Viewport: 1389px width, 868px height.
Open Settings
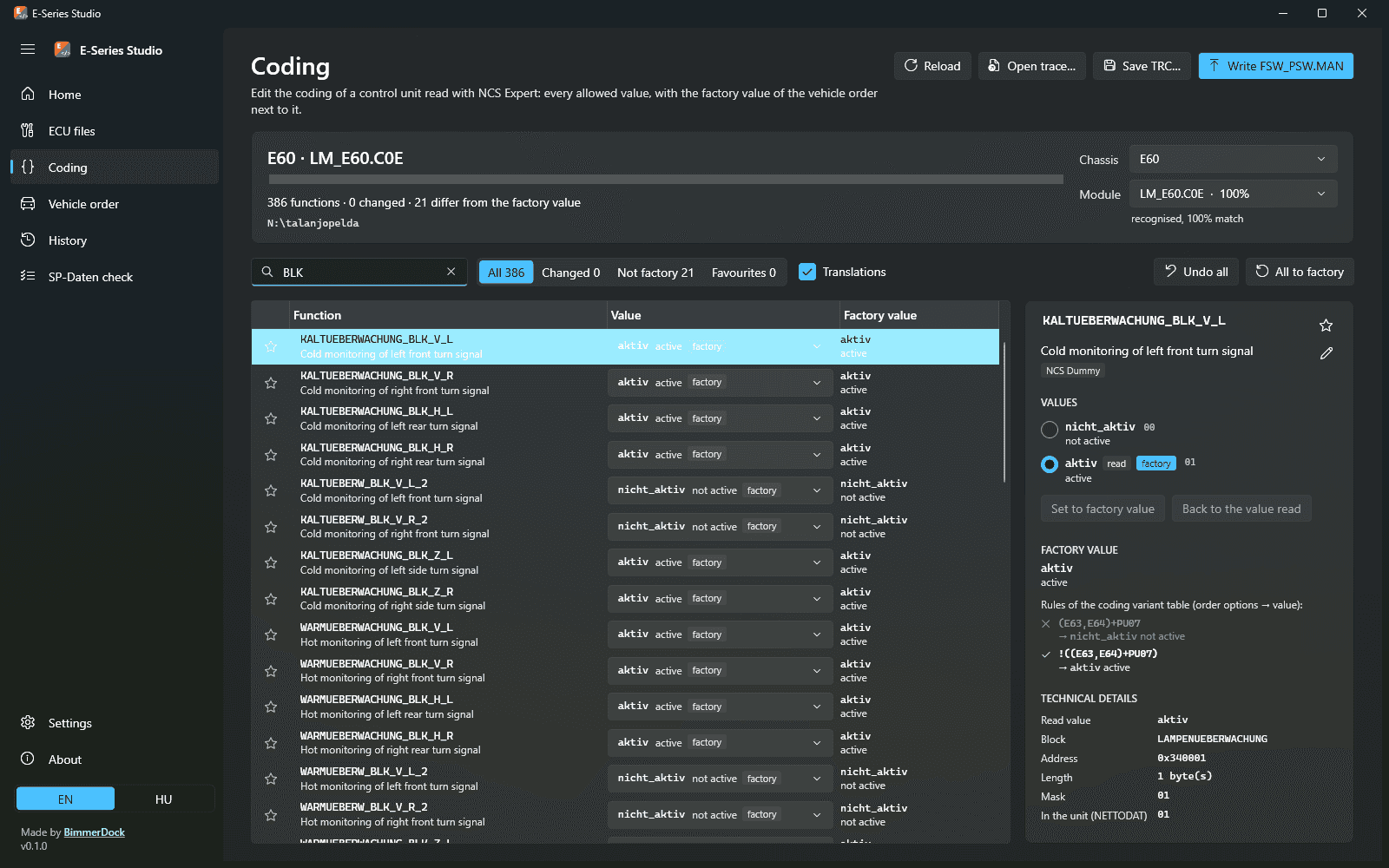click(115, 723)
